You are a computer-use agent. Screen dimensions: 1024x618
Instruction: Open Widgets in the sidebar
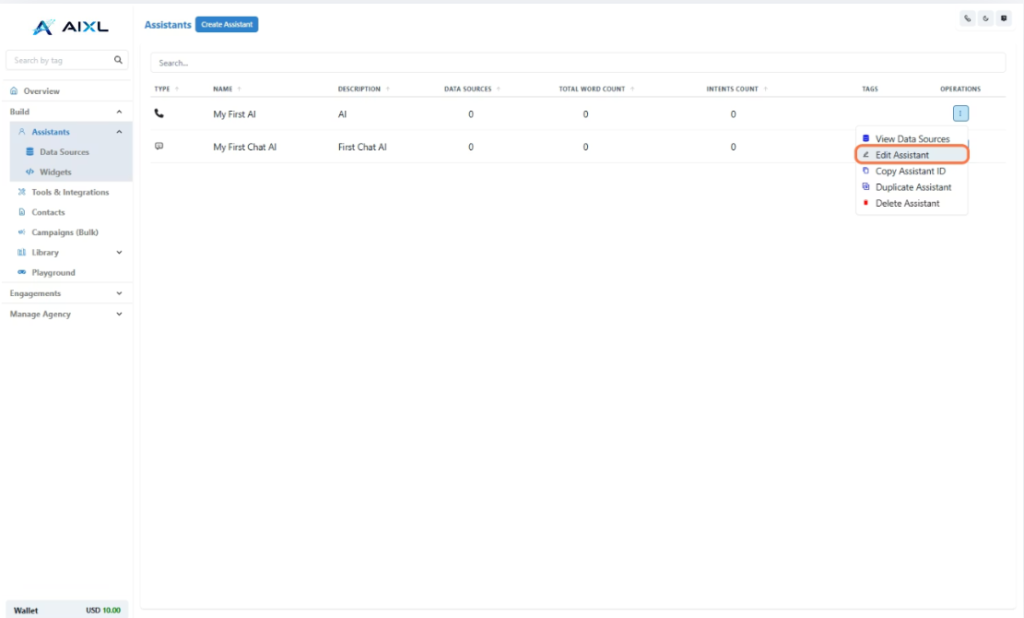point(55,172)
